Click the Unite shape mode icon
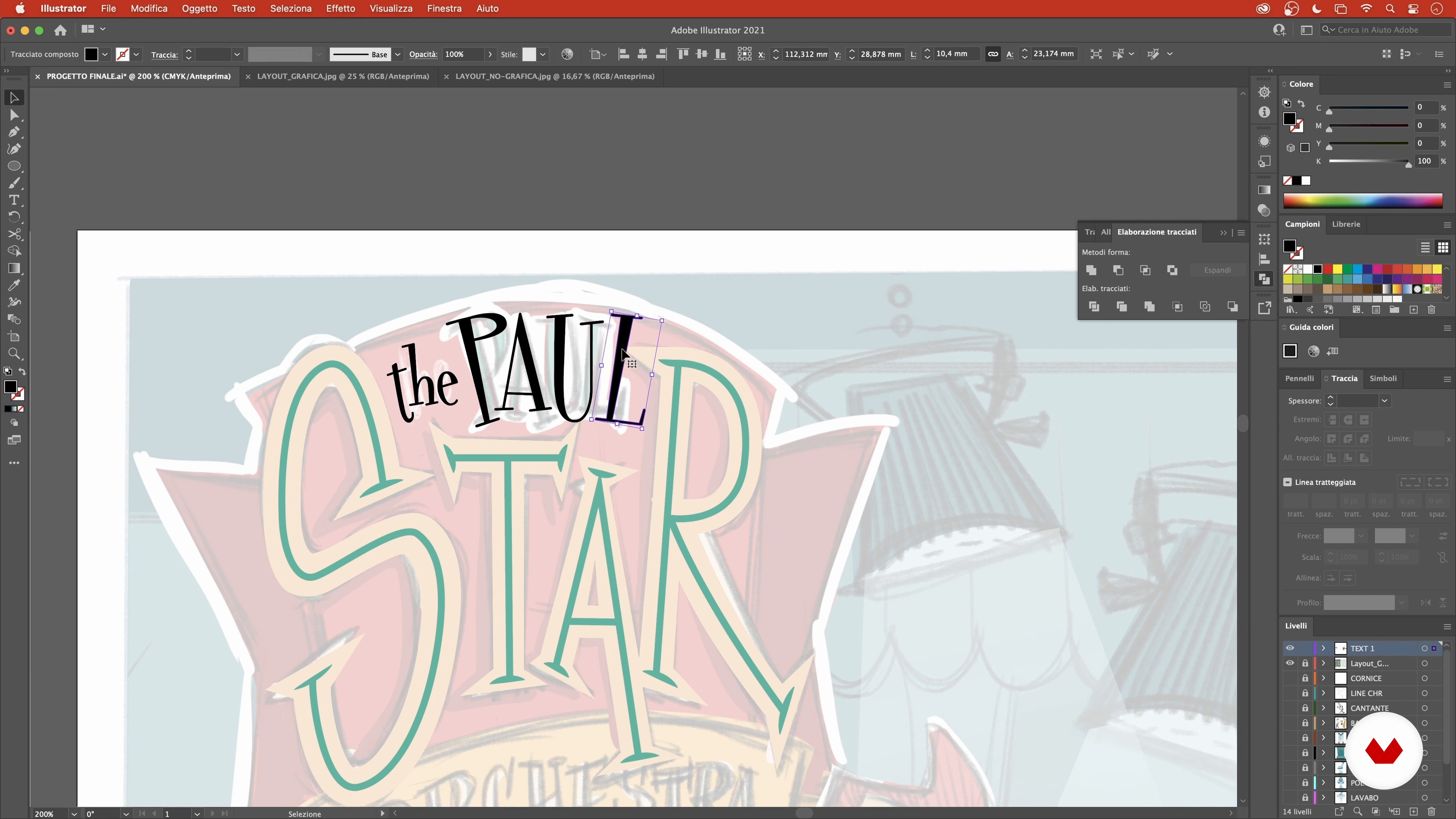Image resolution: width=1456 pixels, height=819 pixels. [x=1092, y=270]
